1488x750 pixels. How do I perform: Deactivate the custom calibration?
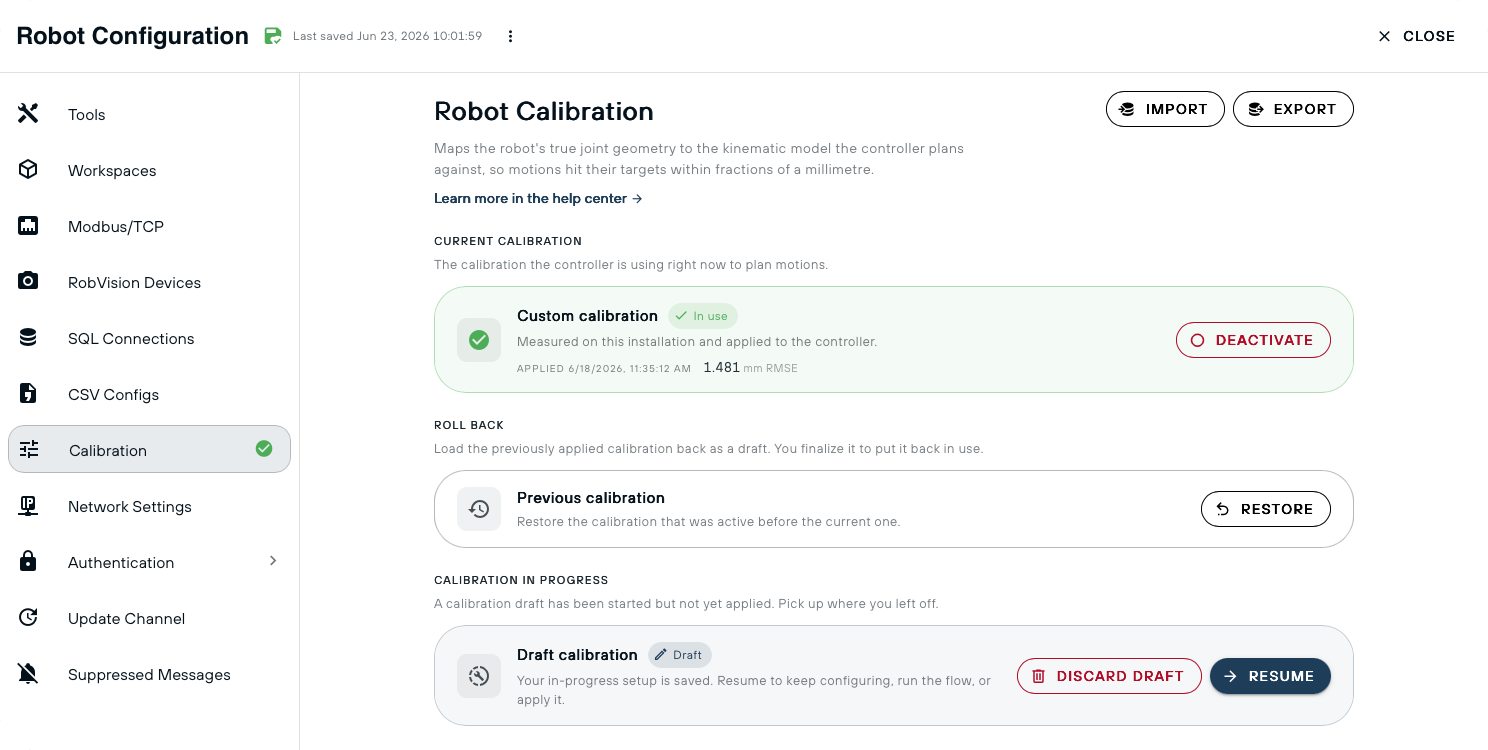point(1253,340)
